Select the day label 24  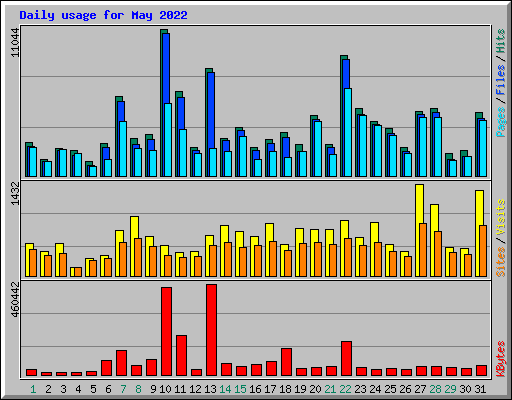point(375,389)
